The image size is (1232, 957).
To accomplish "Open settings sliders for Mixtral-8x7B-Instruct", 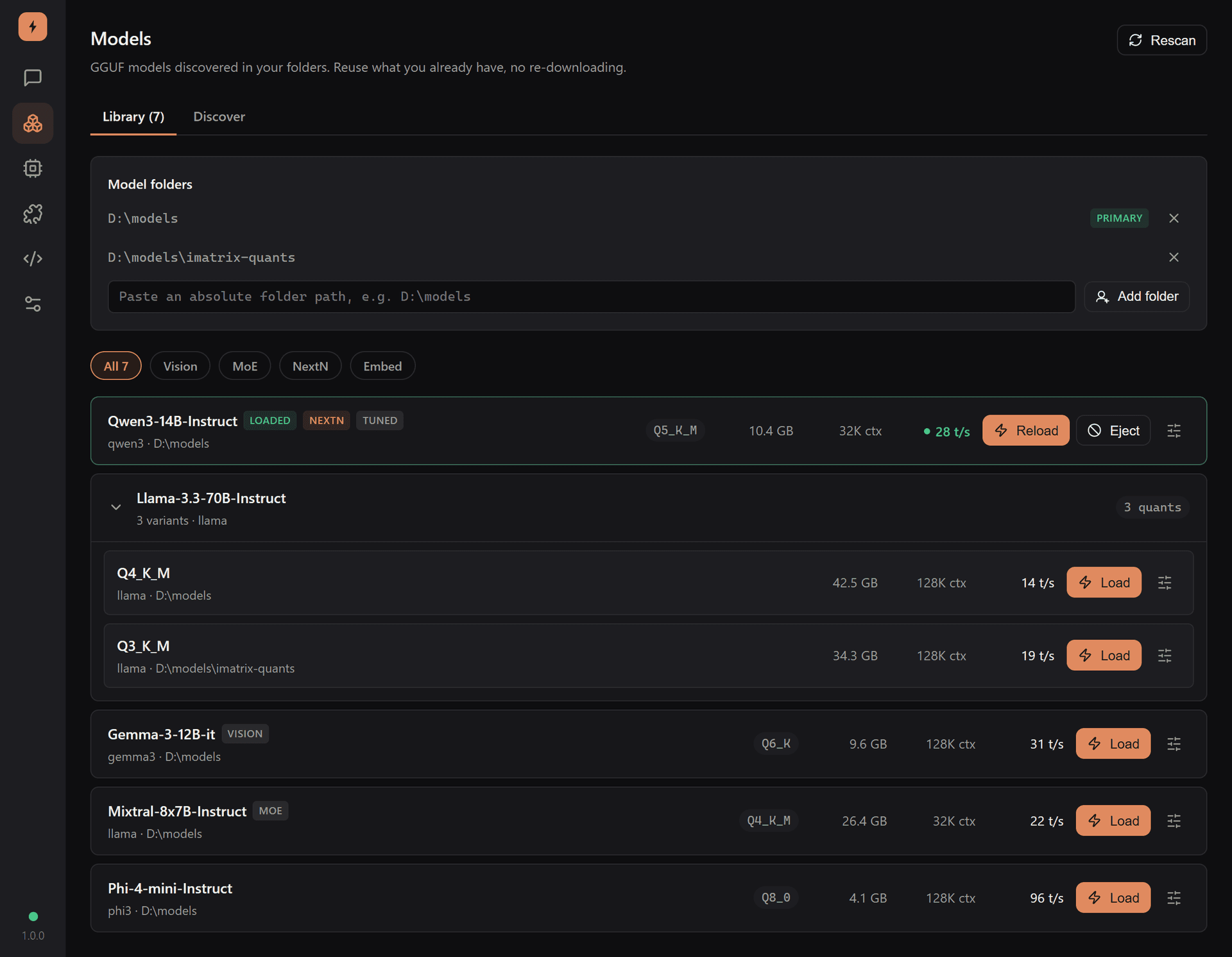I will [x=1174, y=821].
